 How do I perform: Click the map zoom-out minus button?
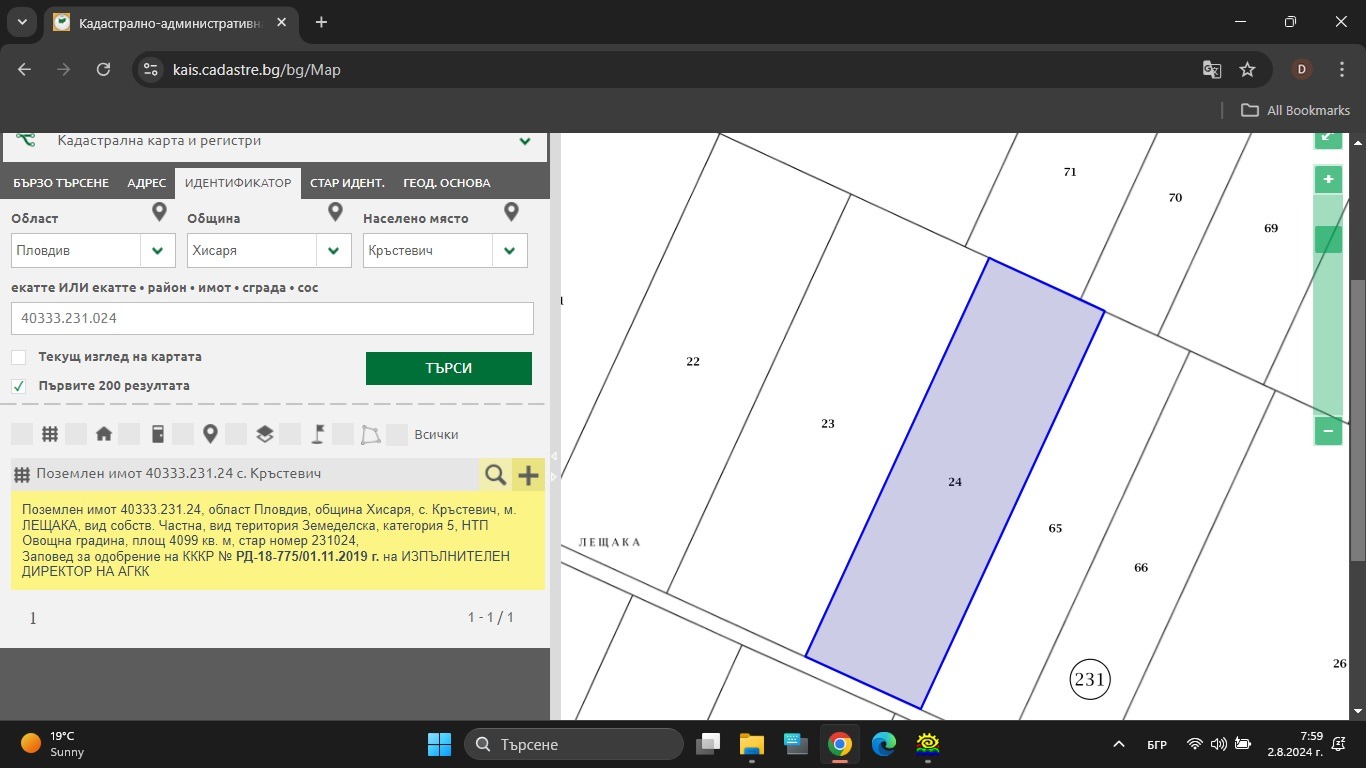(x=1328, y=431)
